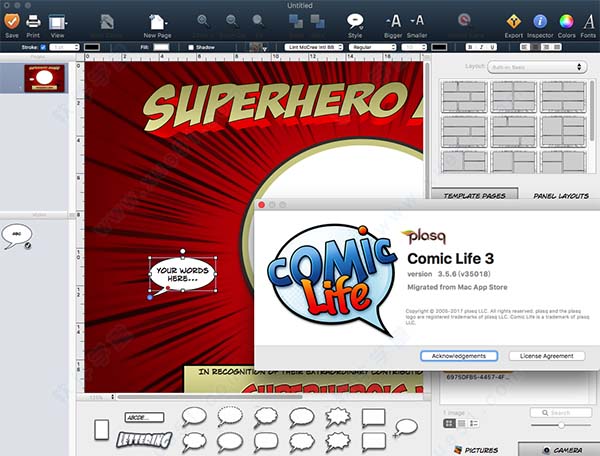This screenshot has width=600, height=456.
Task: Open the Colors picker
Action: pos(566,21)
